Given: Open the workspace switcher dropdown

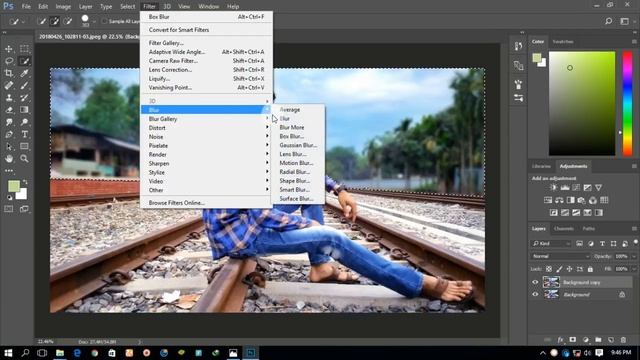Looking at the screenshot, I should click(x=626, y=21).
